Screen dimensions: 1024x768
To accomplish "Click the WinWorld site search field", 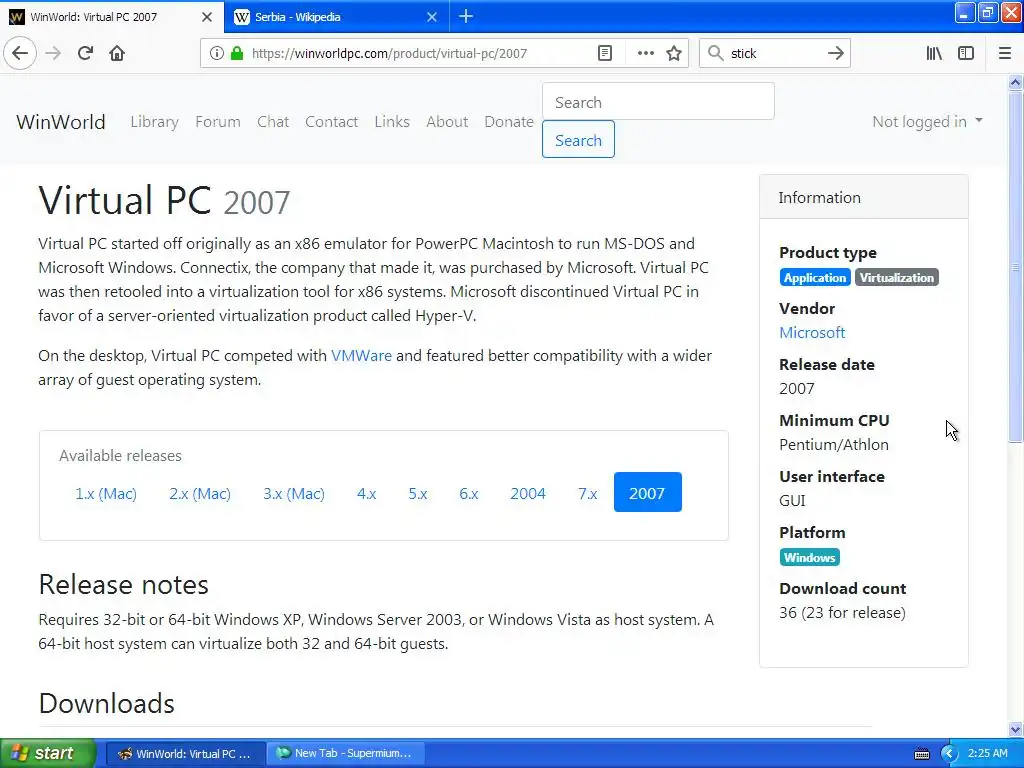I will 658,101.
